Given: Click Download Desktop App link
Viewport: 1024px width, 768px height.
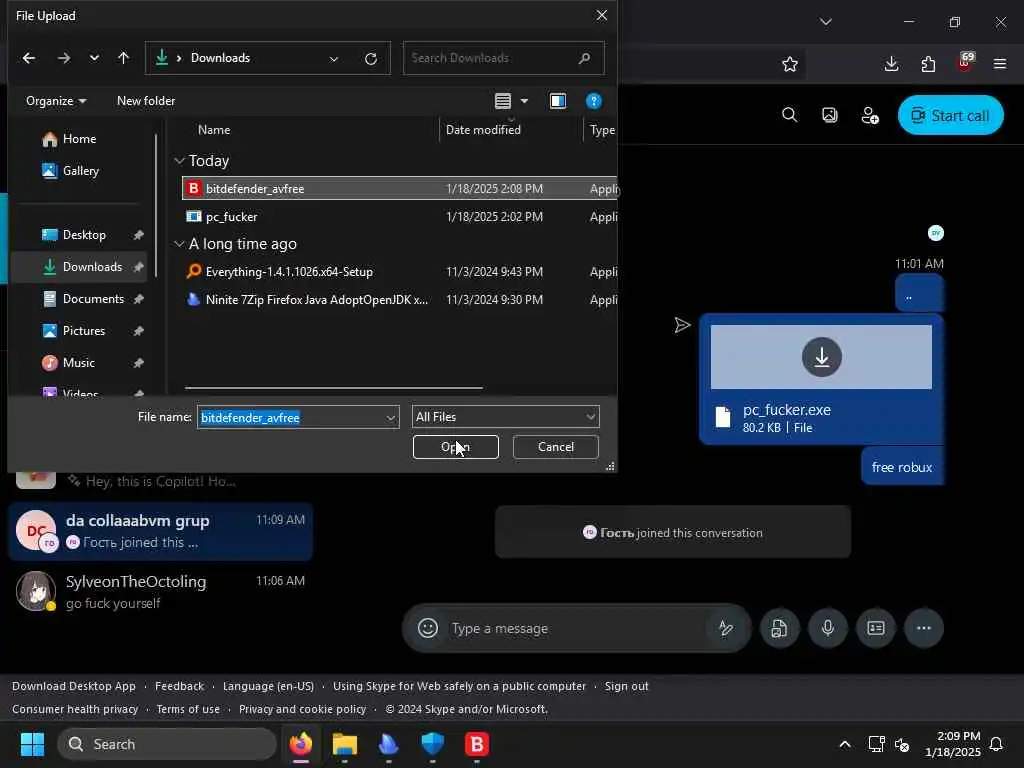Looking at the screenshot, I should [74, 686].
